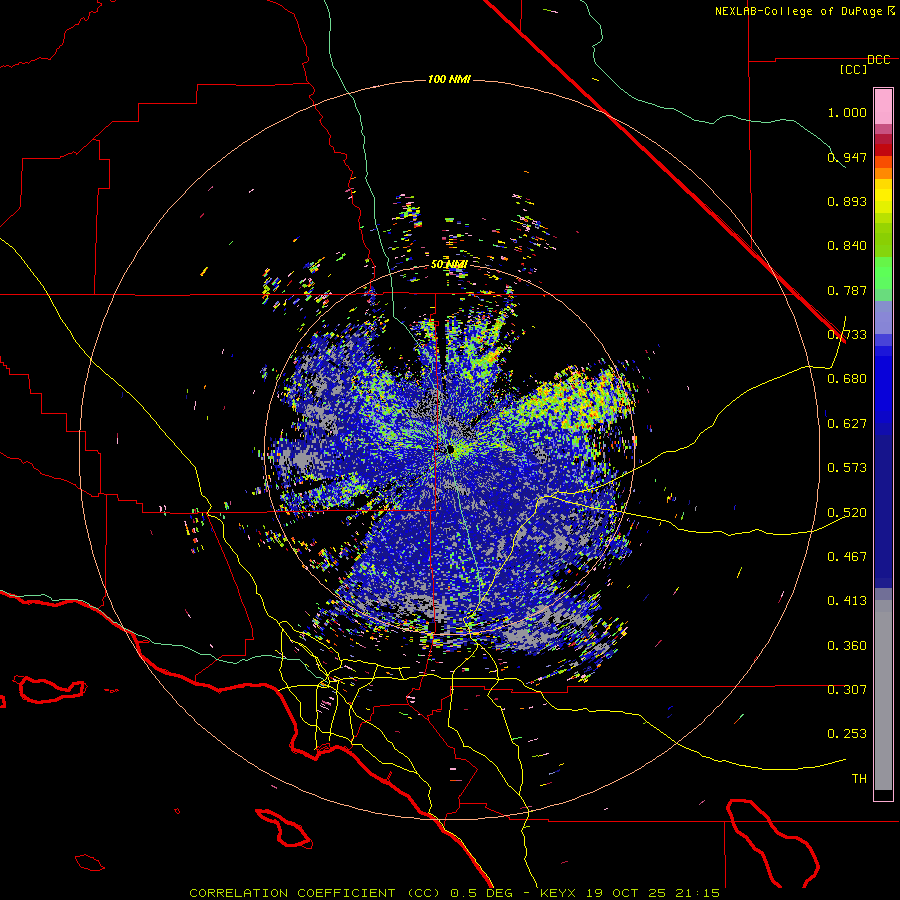Click the KEYX station identifier
The width and height of the screenshot is (900, 900).
(x=558, y=893)
